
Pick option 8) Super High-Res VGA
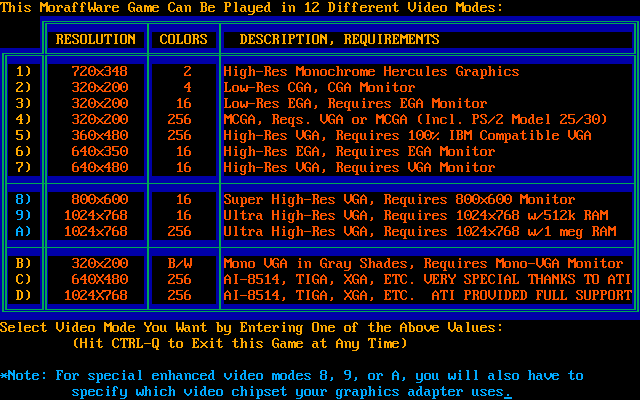pyautogui.click(x=24, y=200)
